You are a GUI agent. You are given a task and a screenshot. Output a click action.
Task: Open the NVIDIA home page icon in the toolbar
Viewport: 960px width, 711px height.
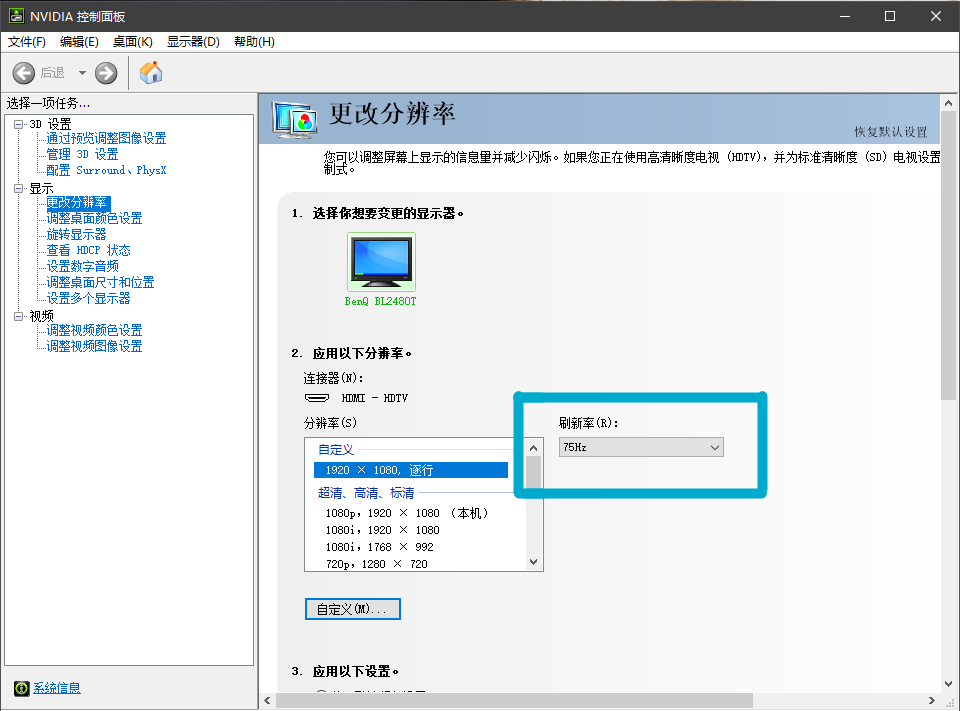(x=151, y=72)
